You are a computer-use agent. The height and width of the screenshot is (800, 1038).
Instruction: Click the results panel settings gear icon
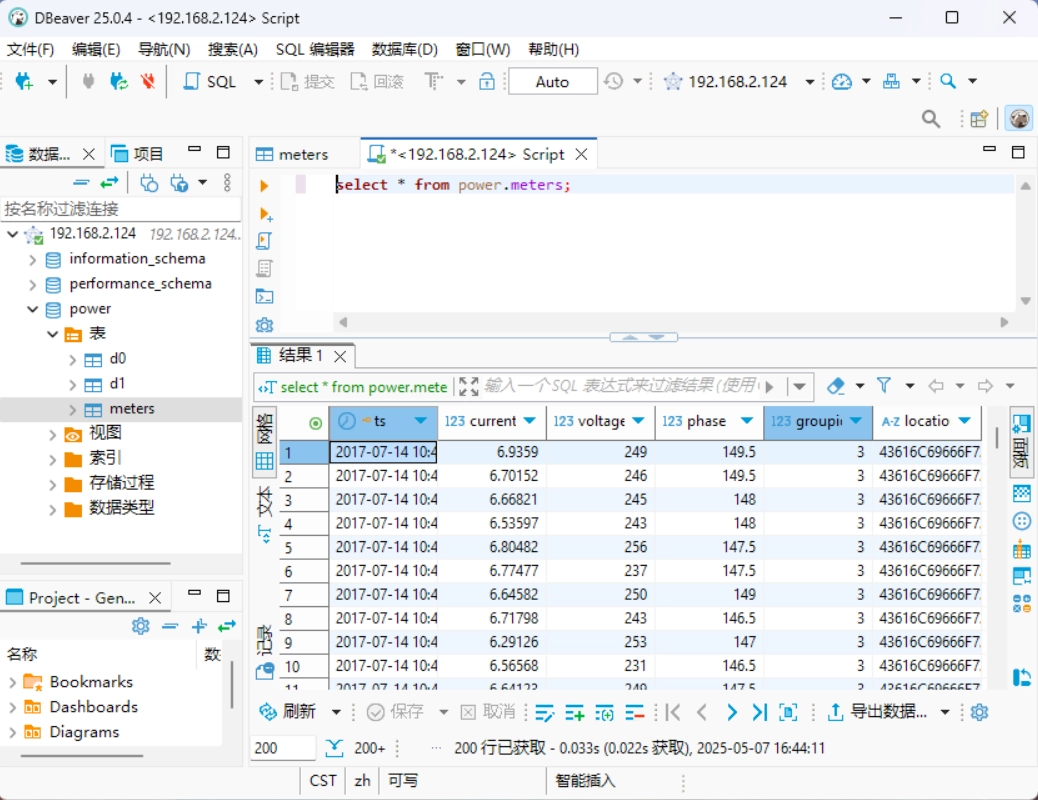[979, 712]
